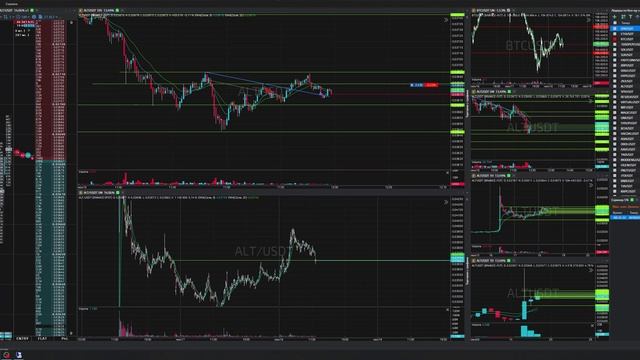Click the second circled blue icon in the order book toolbar
Image resolution: width=640 pixels, height=360 pixels.
click(x=40, y=17)
